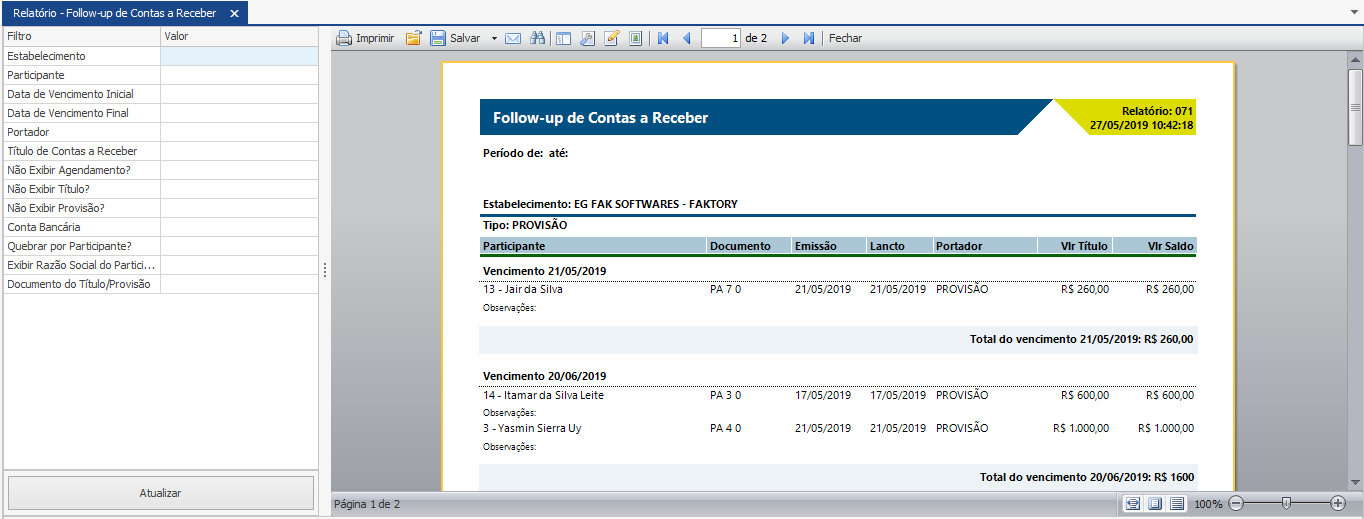1364x519 pixels.
Task: Go to the first page
Action: (x=662, y=38)
